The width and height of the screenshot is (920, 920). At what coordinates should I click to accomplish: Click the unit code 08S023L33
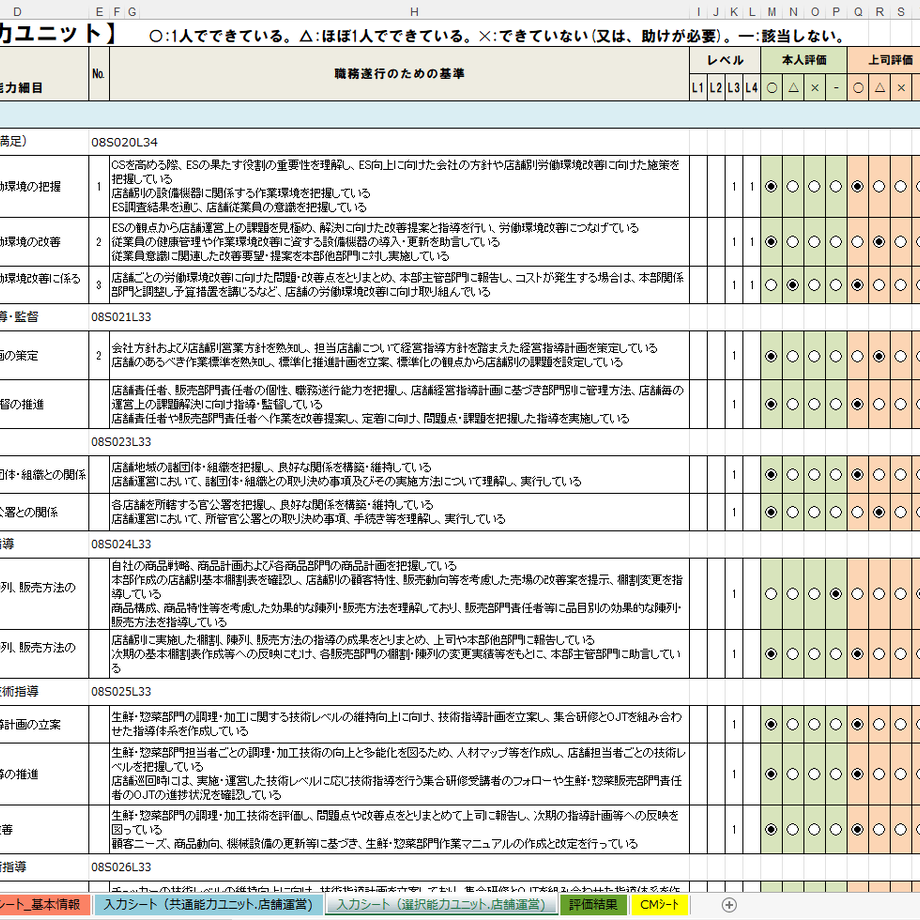(121, 442)
